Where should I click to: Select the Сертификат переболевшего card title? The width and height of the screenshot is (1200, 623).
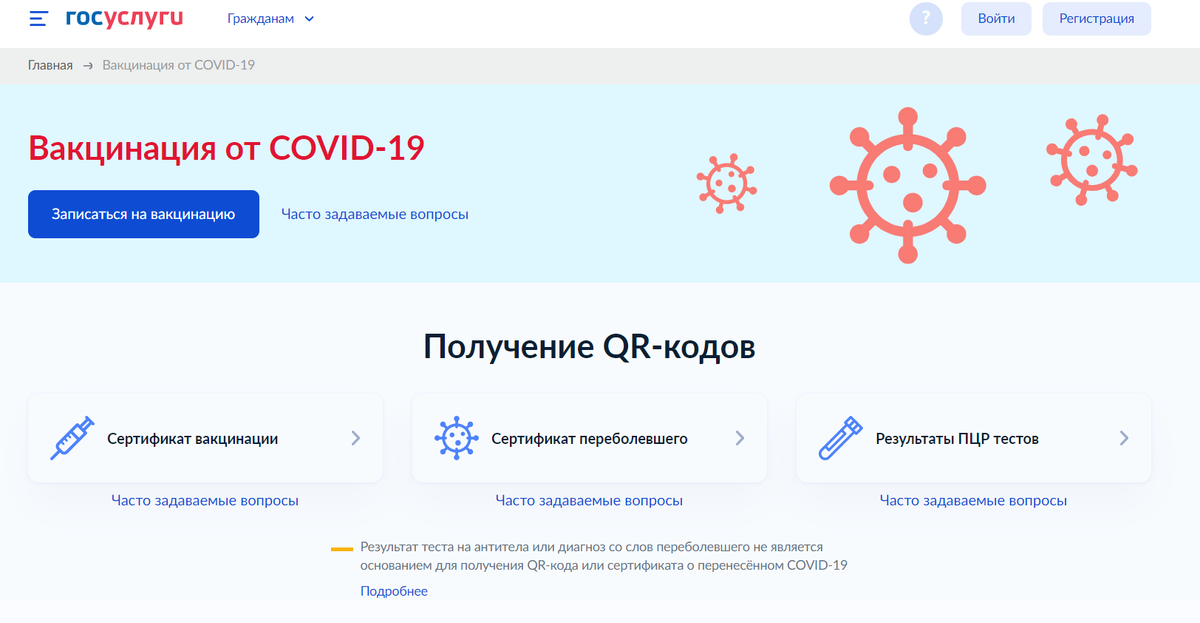click(x=589, y=438)
